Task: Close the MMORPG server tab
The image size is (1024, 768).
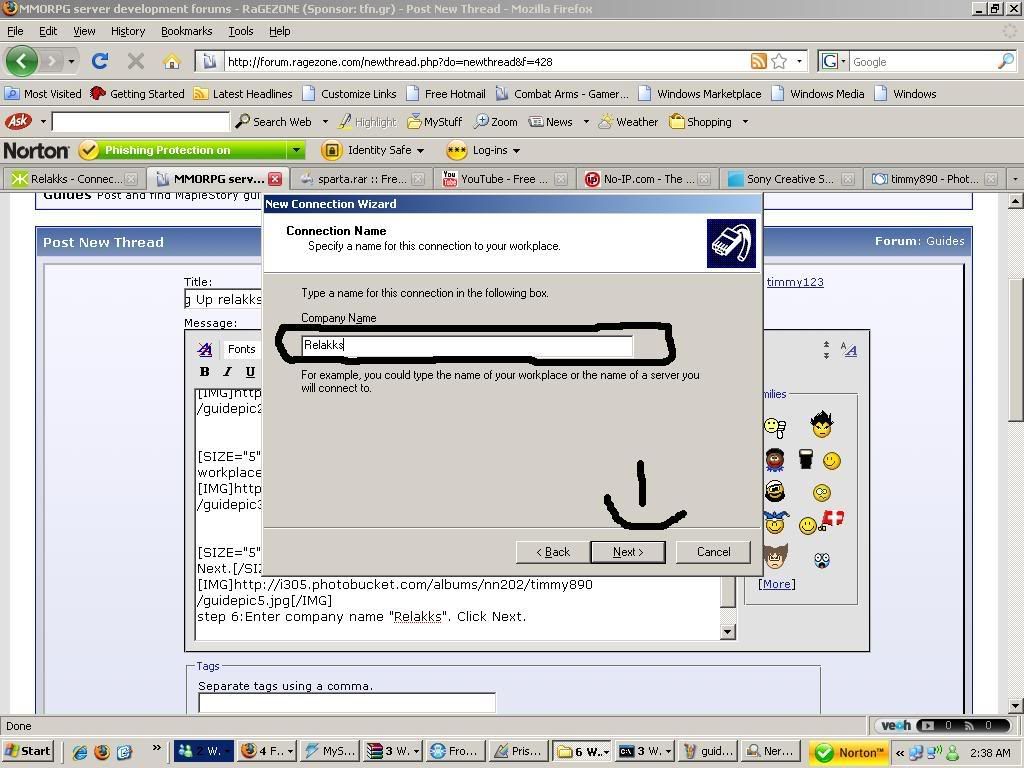Action: coord(275,179)
